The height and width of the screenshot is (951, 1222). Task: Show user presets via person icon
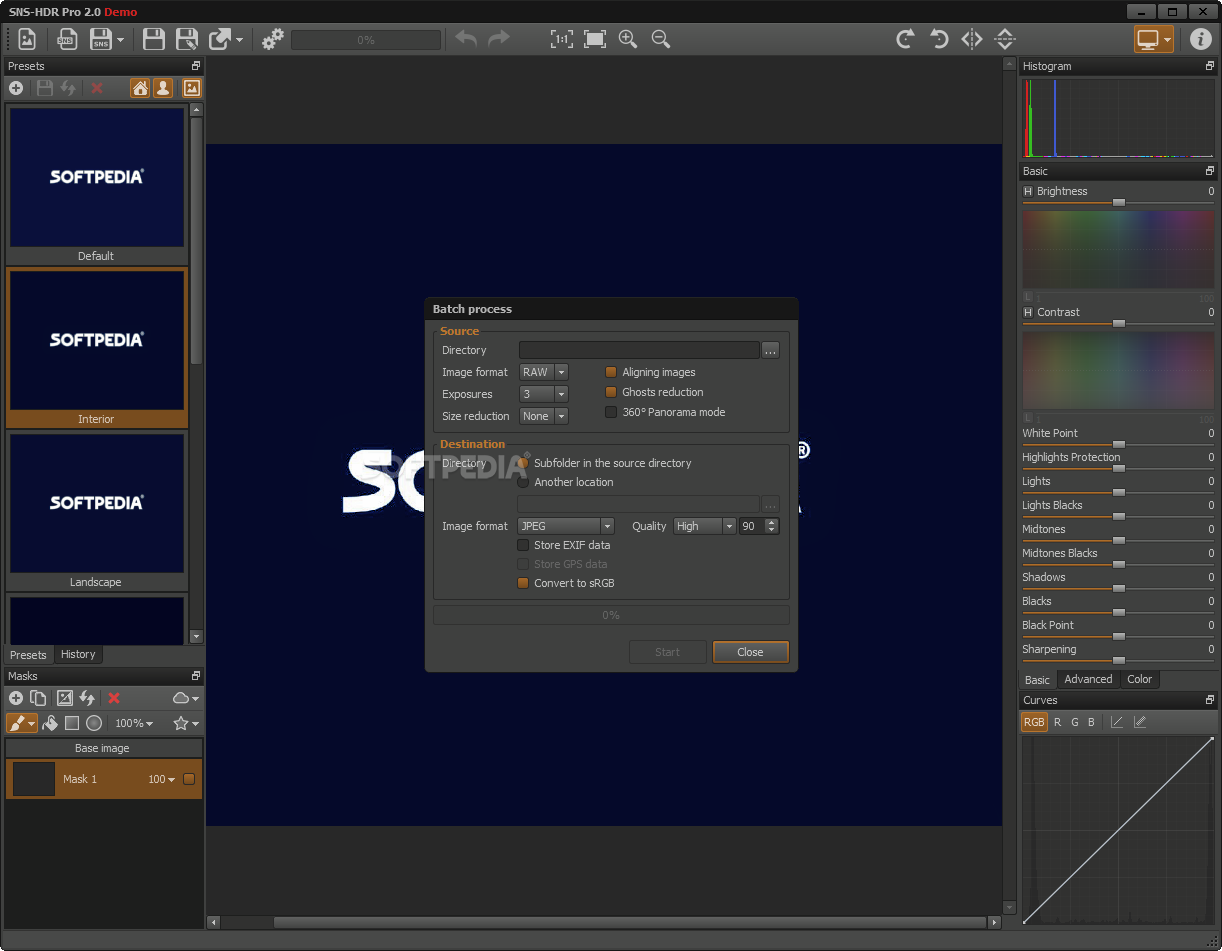(x=163, y=88)
